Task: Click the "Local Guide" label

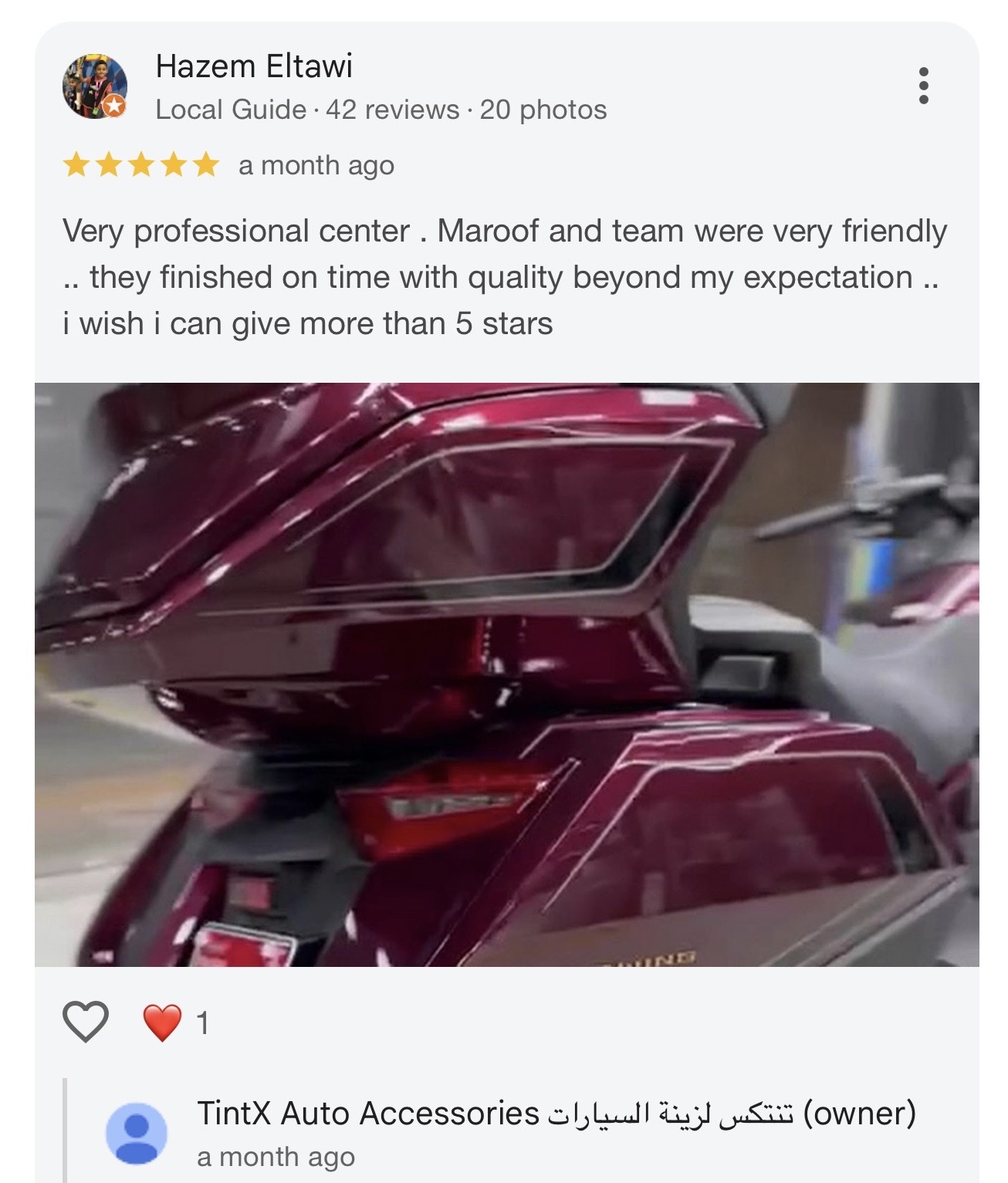Action: pos(231,110)
